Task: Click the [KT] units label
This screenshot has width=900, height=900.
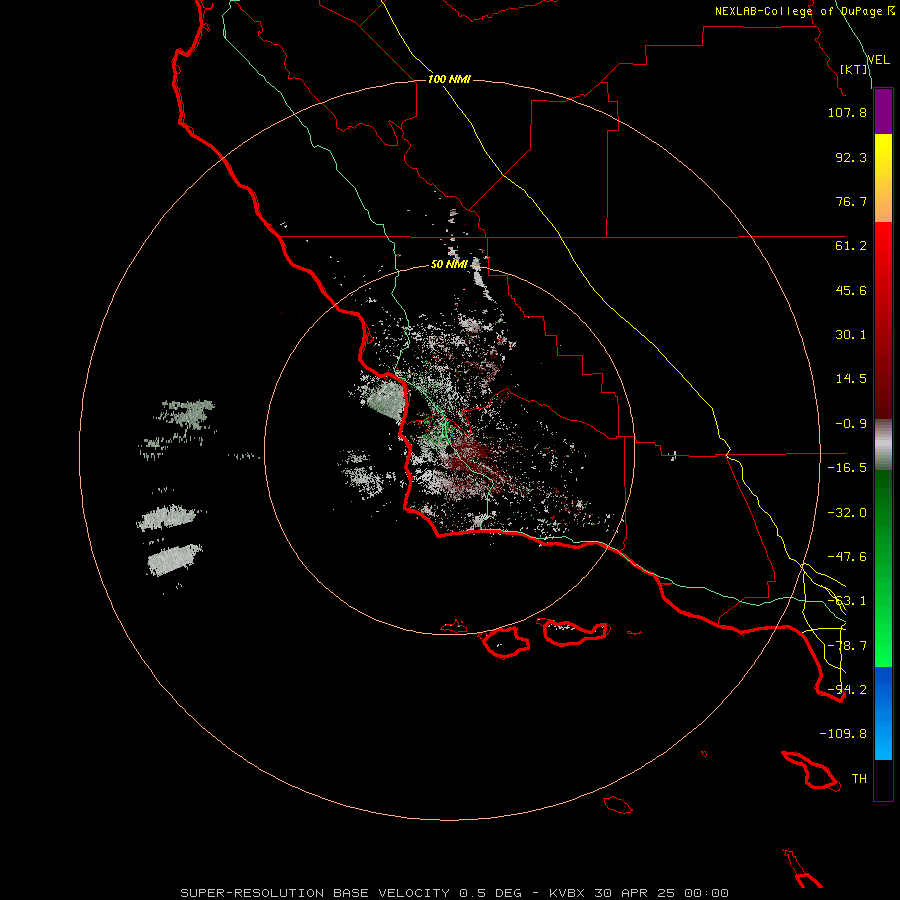Action: coord(854,69)
